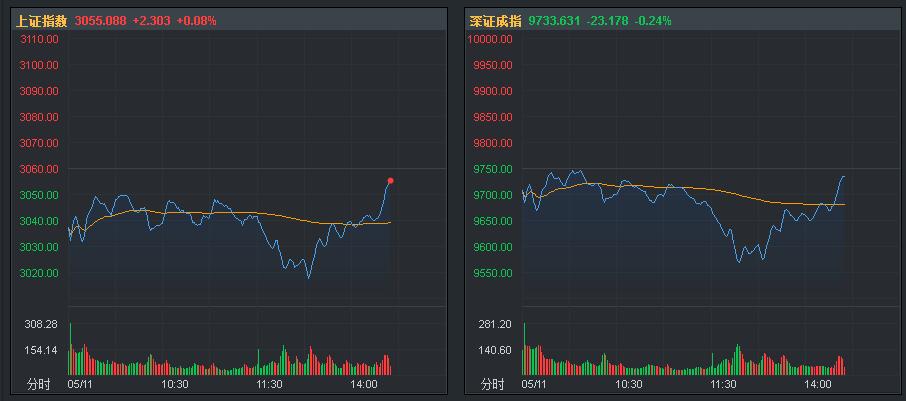The width and height of the screenshot is (906, 401).
Task: Click the 分时 label under Shanghai chart
Action: point(39,384)
